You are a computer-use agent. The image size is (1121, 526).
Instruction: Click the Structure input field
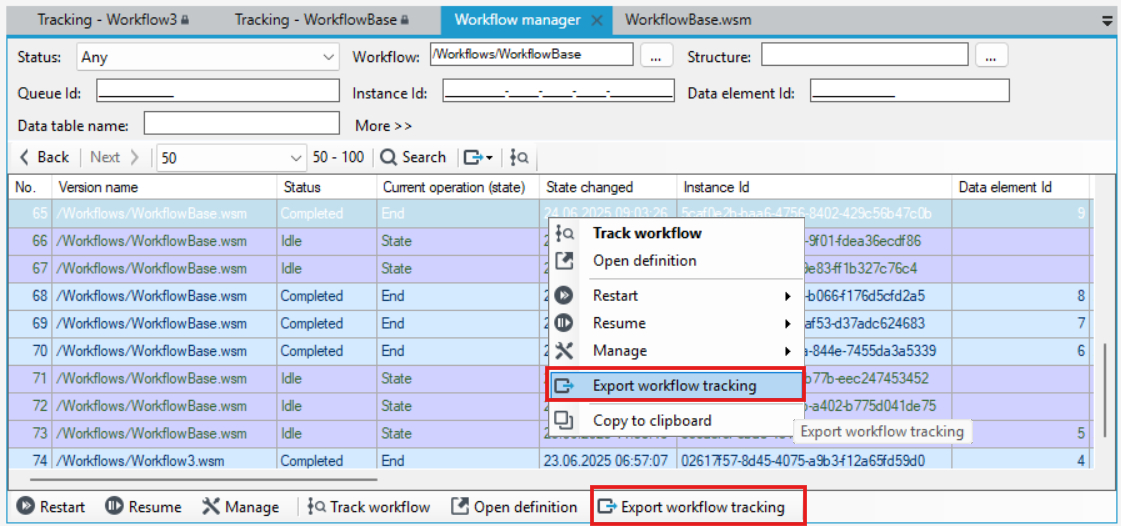click(864, 54)
